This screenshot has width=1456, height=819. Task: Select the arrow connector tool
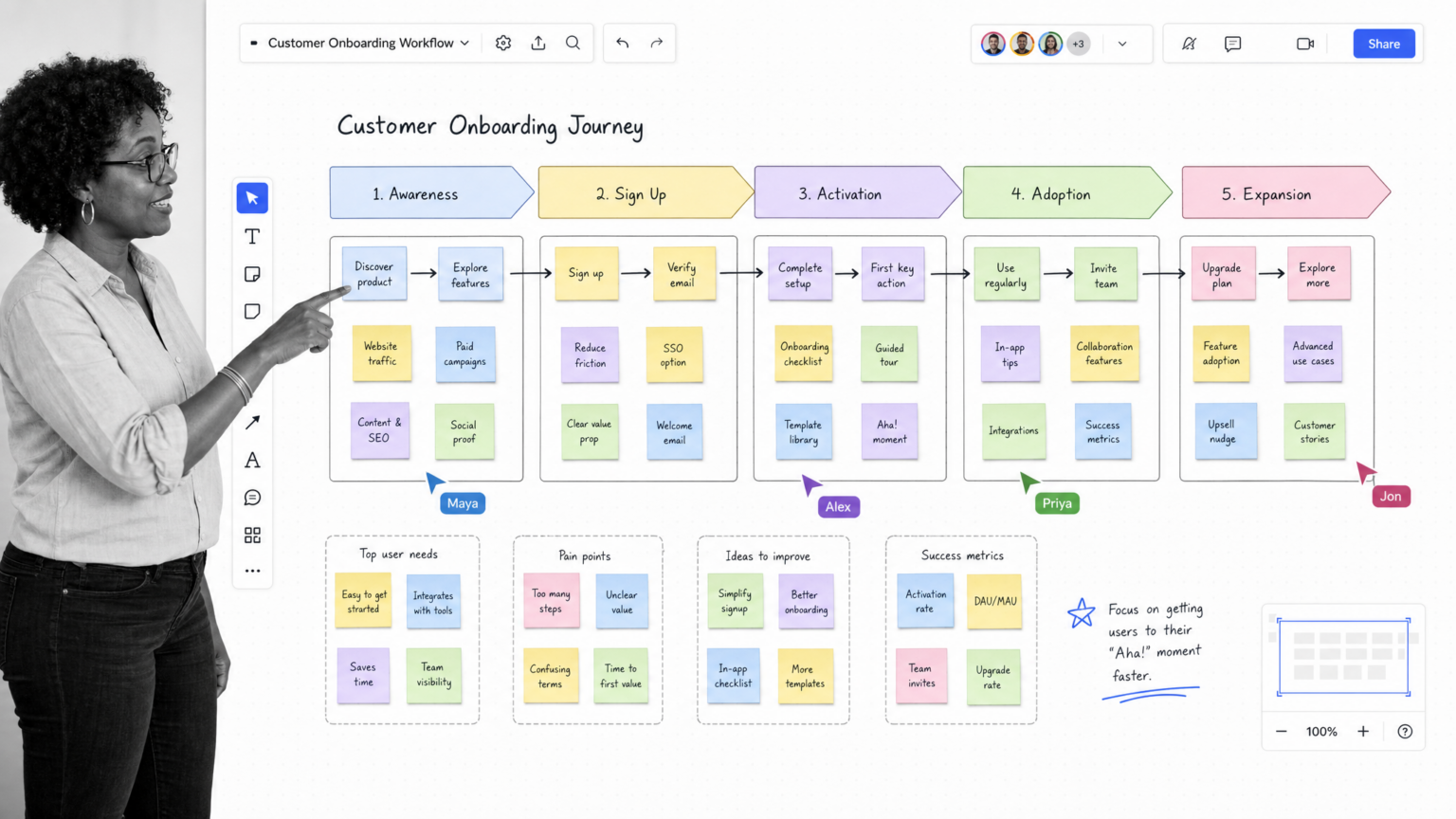[252, 422]
